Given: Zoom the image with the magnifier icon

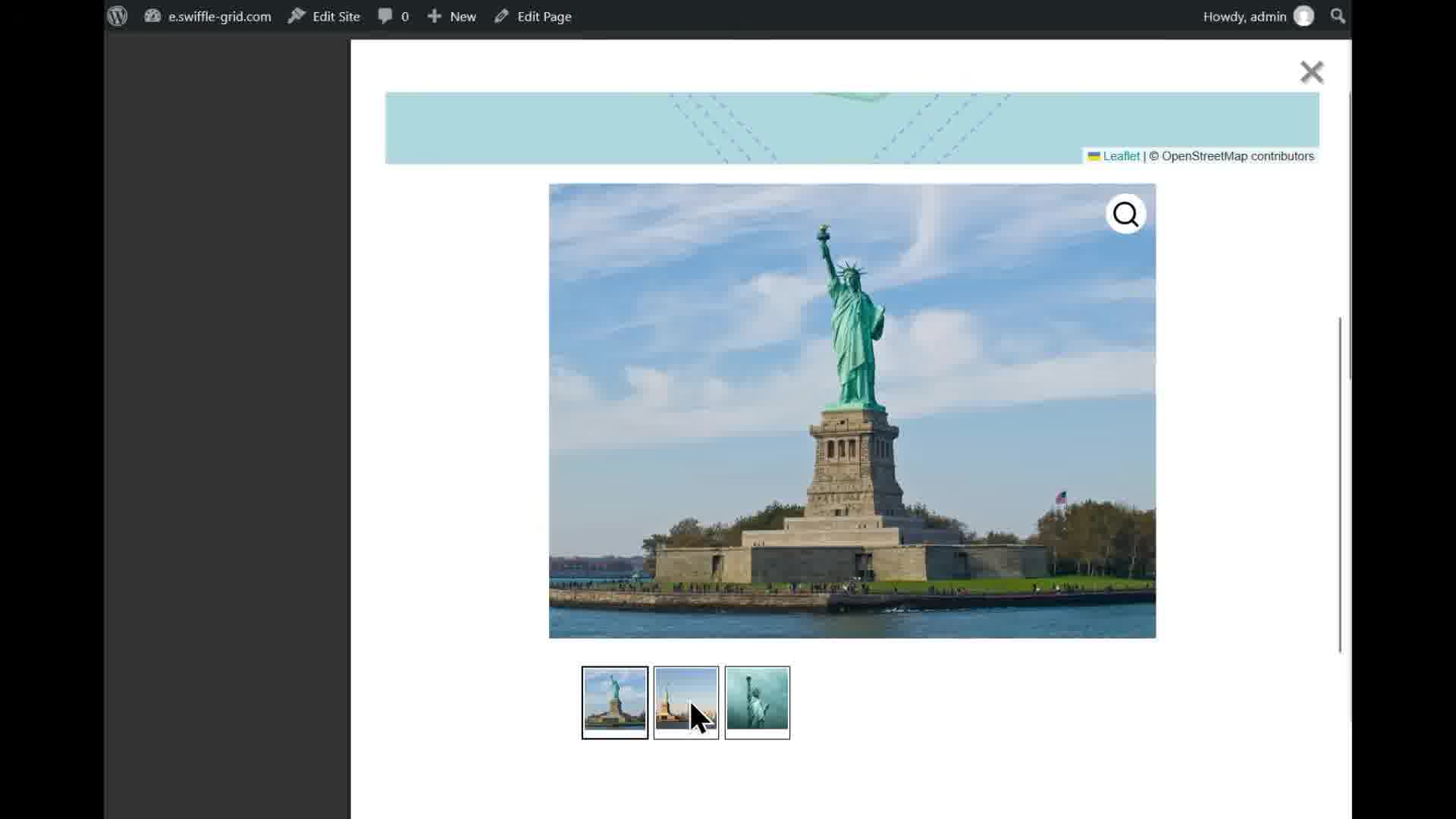Looking at the screenshot, I should (1125, 215).
